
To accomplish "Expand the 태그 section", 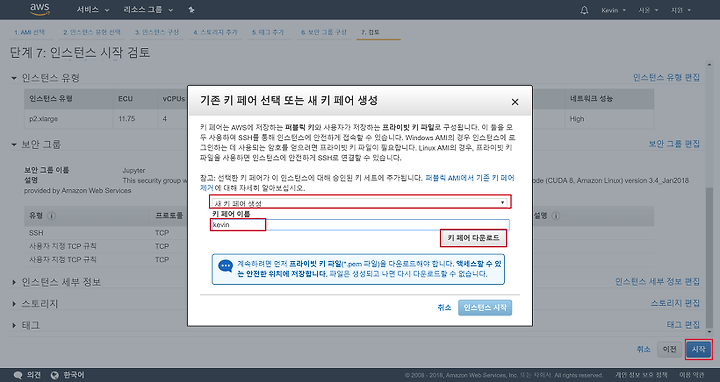I will (14, 326).
